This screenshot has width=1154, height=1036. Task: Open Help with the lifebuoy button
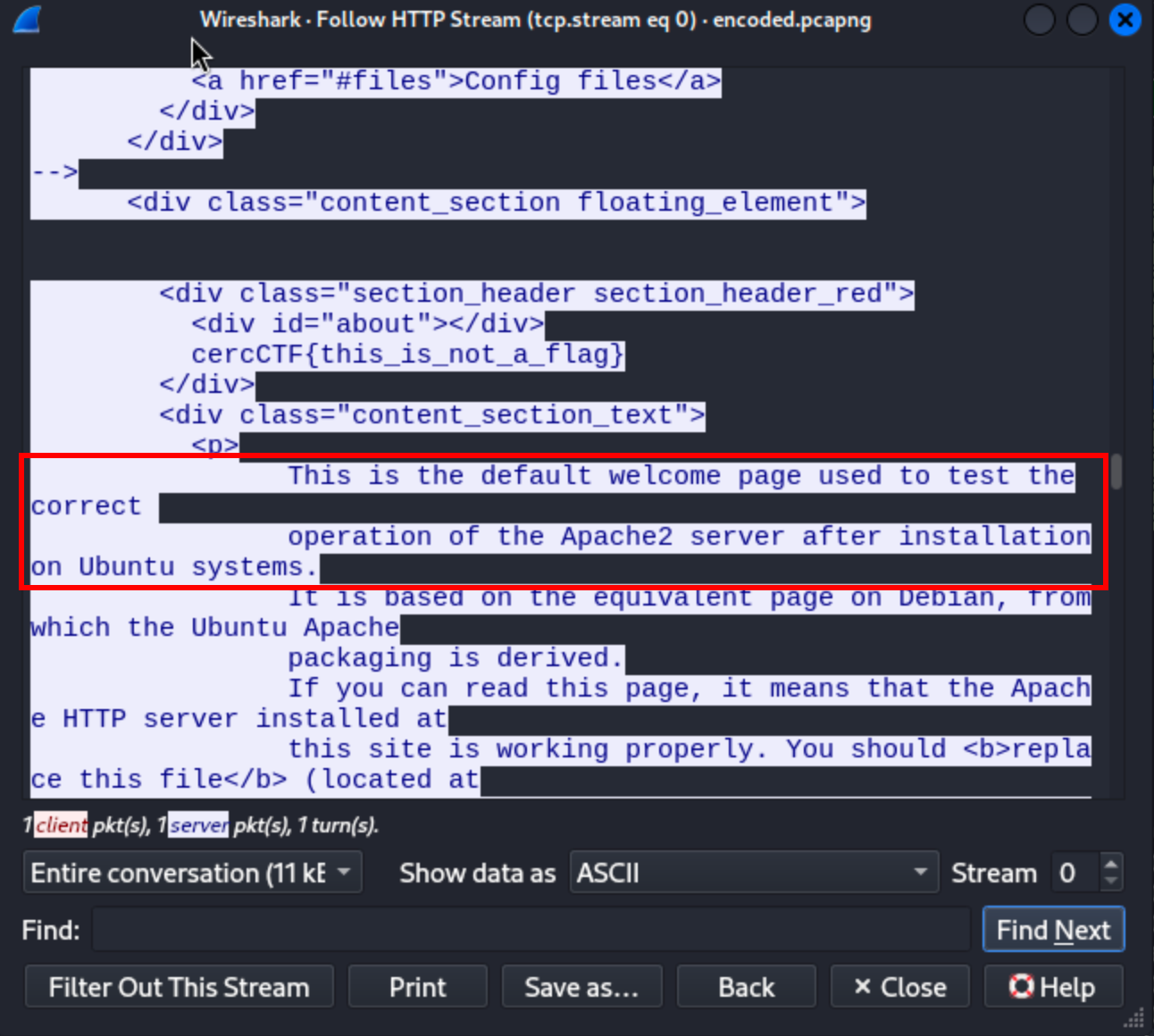pyautogui.click(x=1053, y=987)
